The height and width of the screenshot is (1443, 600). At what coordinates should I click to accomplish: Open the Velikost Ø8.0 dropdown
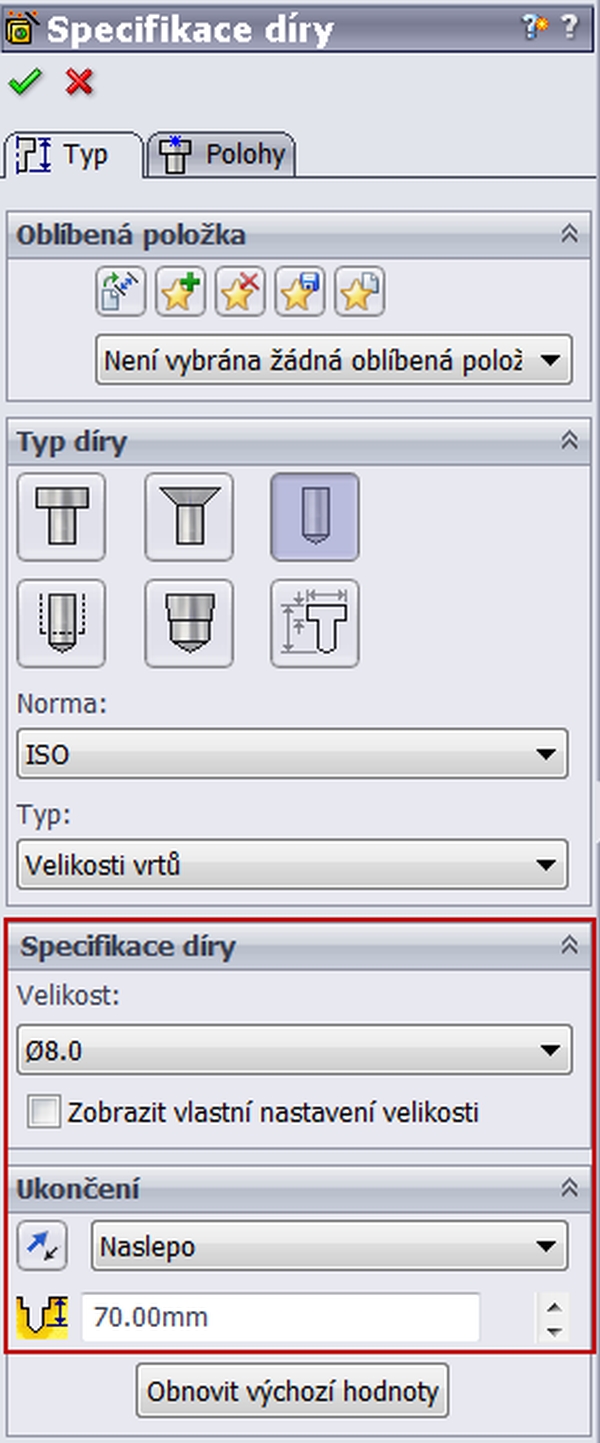pos(295,1050)
